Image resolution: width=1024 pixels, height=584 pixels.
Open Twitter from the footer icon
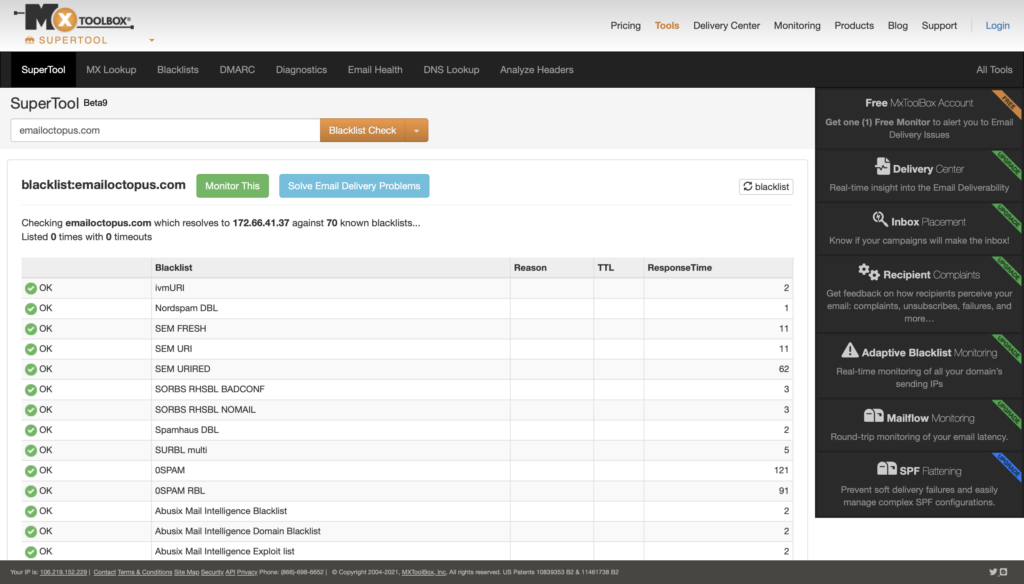click(993, 572)
